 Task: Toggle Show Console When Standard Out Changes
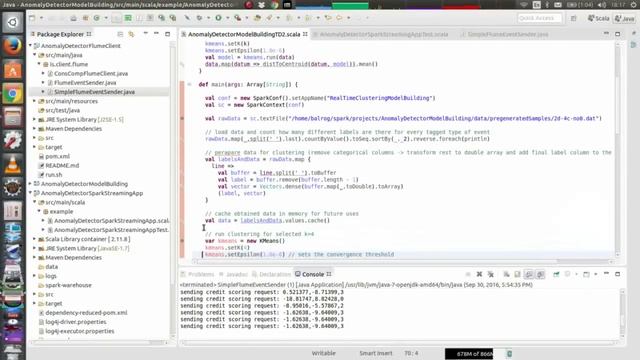pyautogui.click(x=529, y=274)
